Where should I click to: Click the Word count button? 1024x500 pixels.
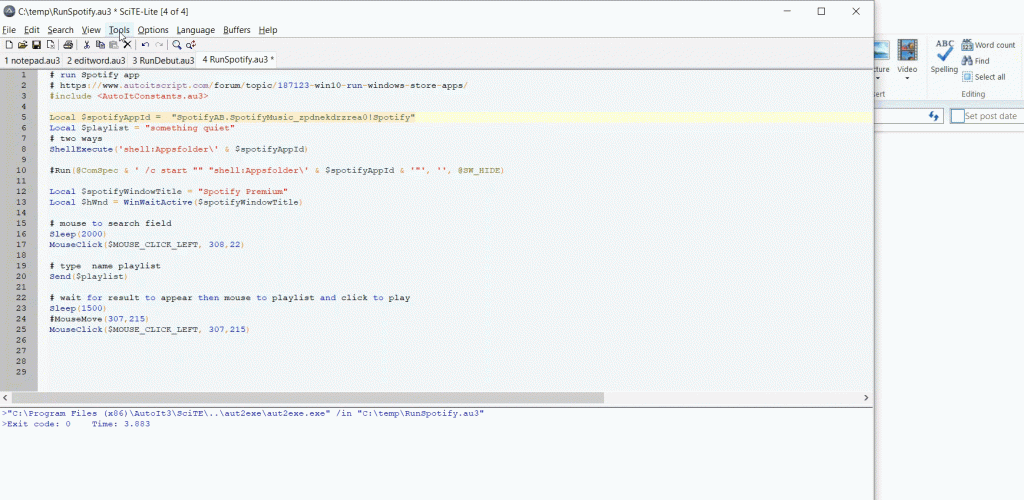pos(988,45)
